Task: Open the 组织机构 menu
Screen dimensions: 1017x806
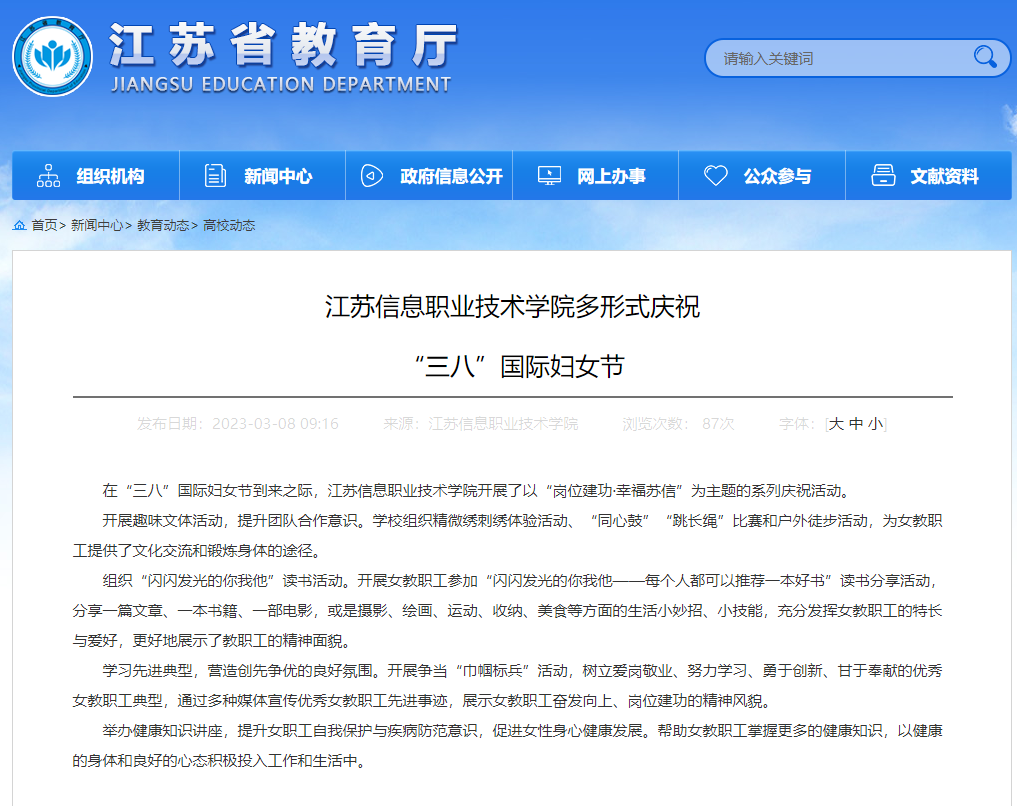Action: tap(95, 176)
